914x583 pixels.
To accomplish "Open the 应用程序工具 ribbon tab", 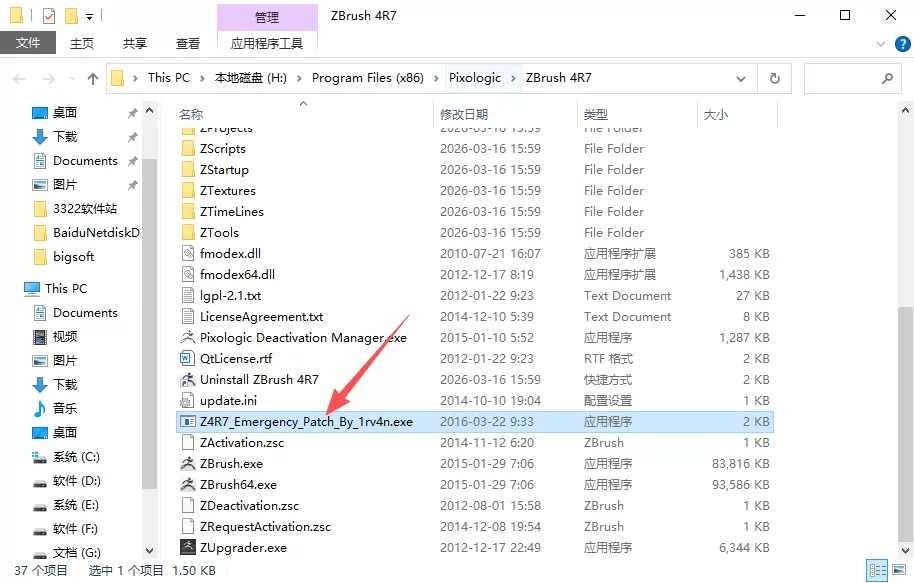I will pyautogui.click(x=267, y=44).
